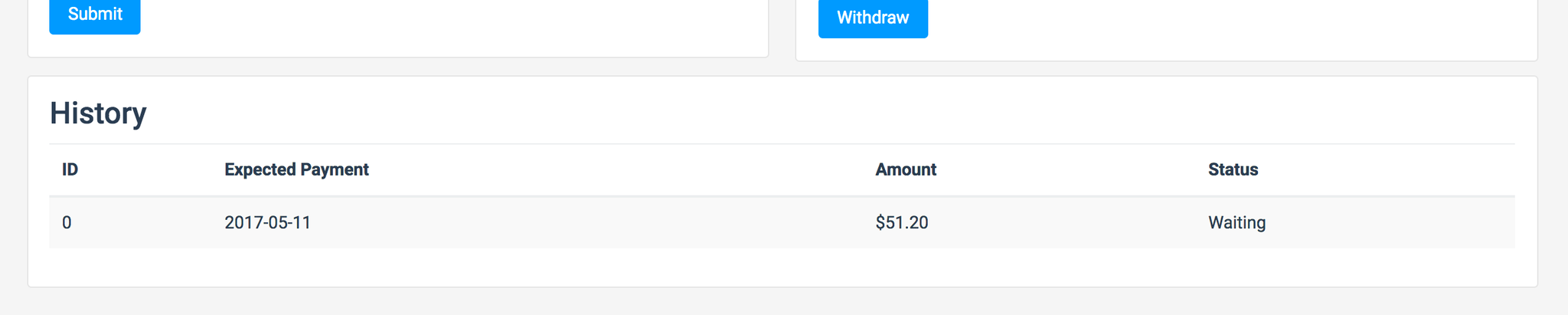
Task: Select the ID column header
Action: pos(70,169)
